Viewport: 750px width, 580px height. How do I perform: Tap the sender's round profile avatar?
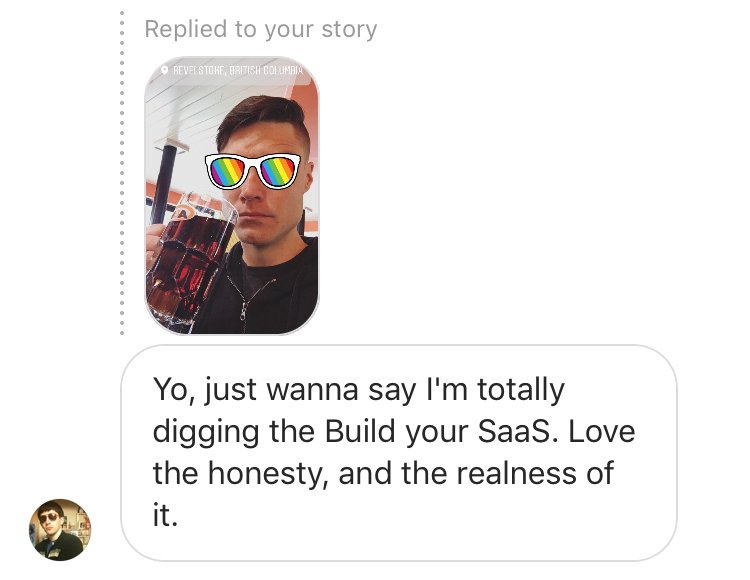tap(60, 529)
